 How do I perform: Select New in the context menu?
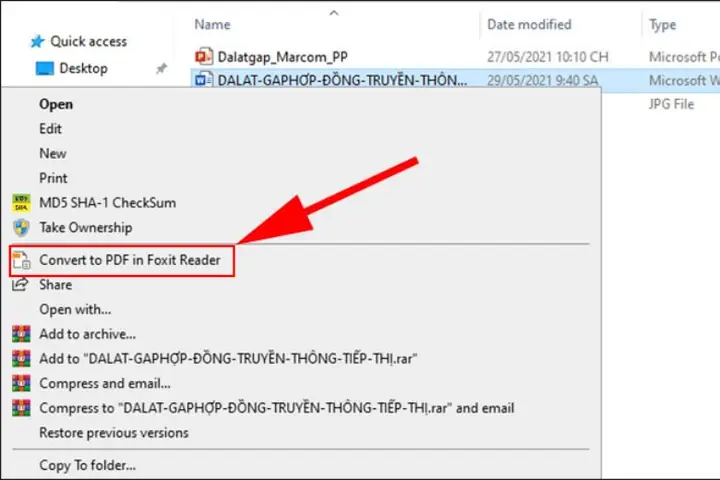53,153
